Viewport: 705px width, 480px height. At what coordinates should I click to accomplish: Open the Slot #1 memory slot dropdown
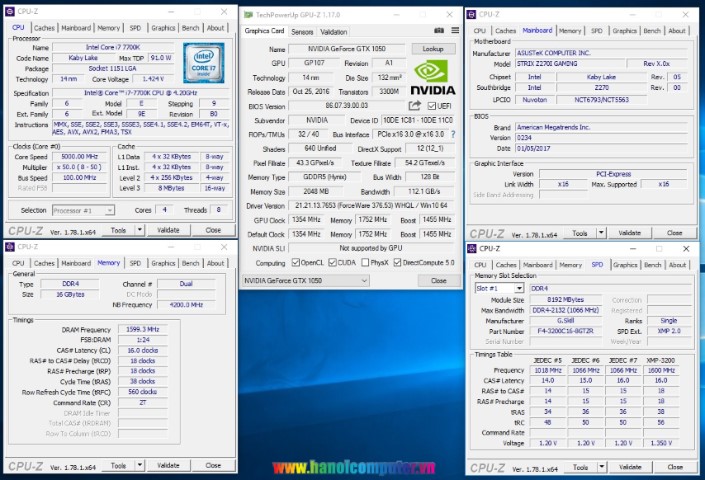pyautogui.click(x=500, y=288)
